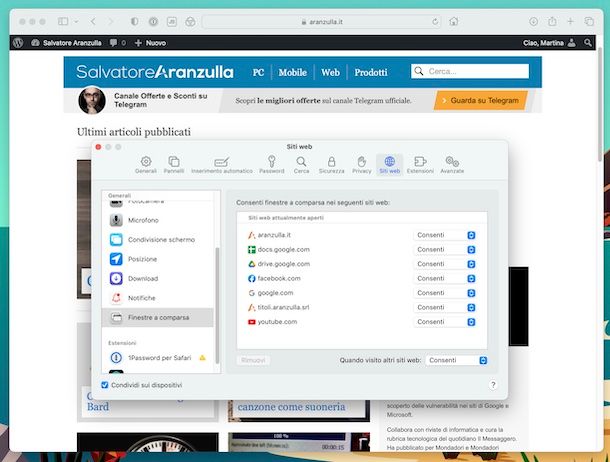Select the titoli.aranzulla.srl row
This screenshot has width=610, height=462.
(x=362, y=307)
